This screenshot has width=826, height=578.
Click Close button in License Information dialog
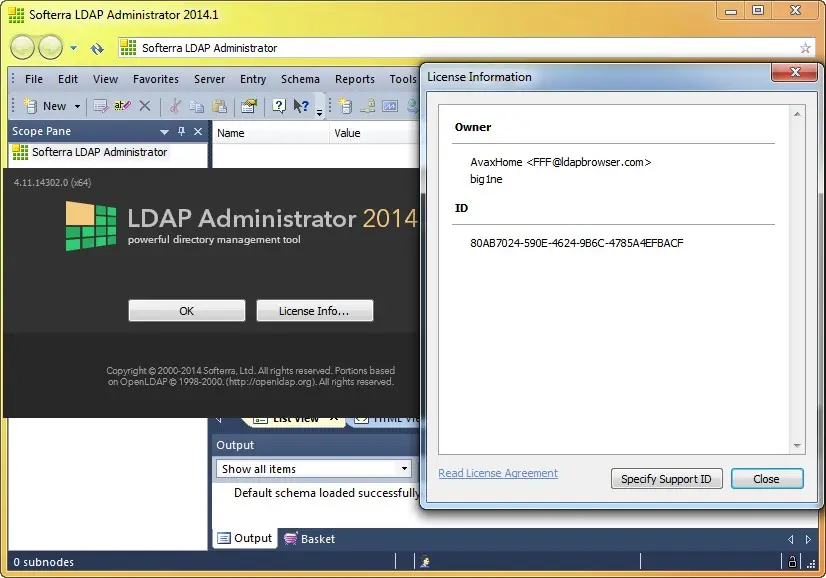click(x=766, y=479)
